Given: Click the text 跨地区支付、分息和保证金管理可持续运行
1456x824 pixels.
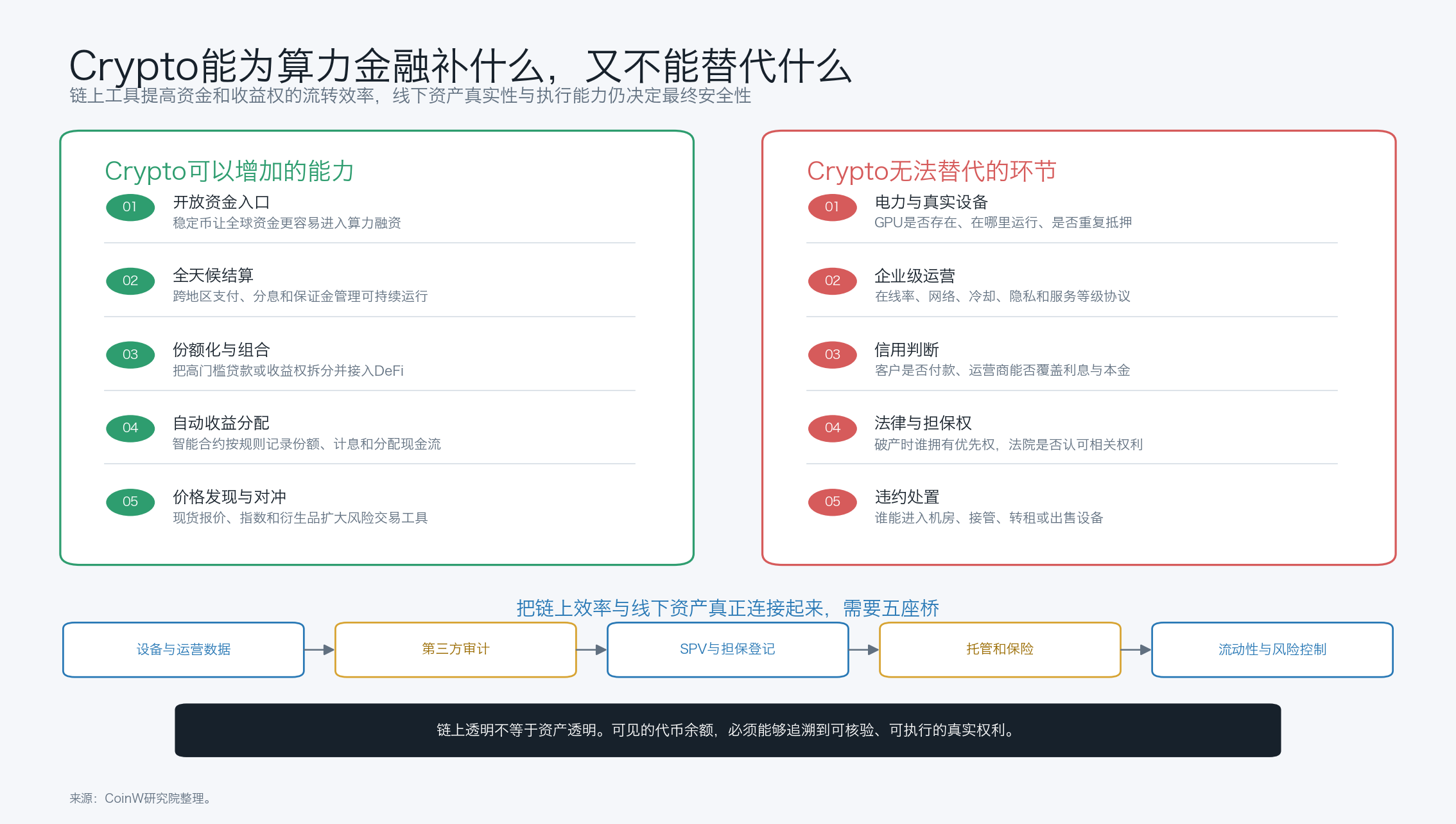Looking at the screenshot, I should tap(300, 297).
